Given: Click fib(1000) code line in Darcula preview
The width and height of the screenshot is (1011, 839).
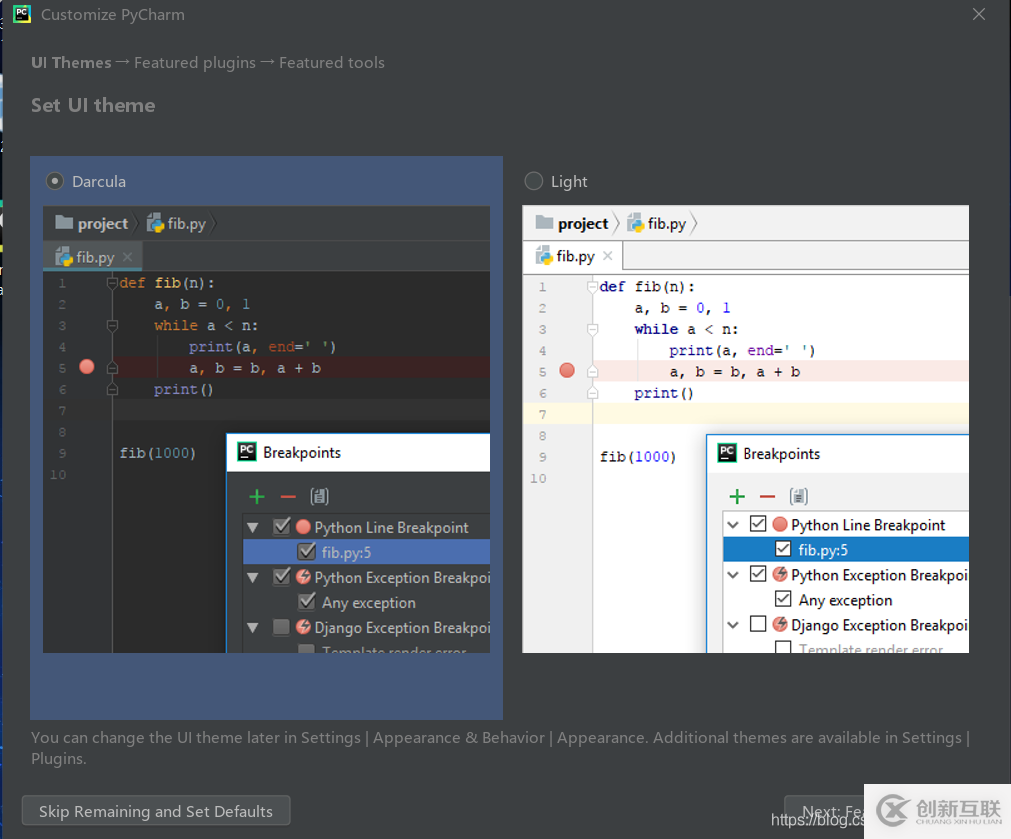Looking at the screenshot, I should pos(157,453).
